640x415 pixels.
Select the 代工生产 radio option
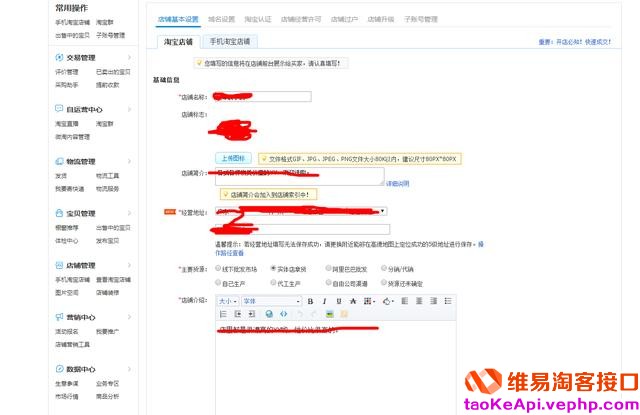click(x=273, y=282)
